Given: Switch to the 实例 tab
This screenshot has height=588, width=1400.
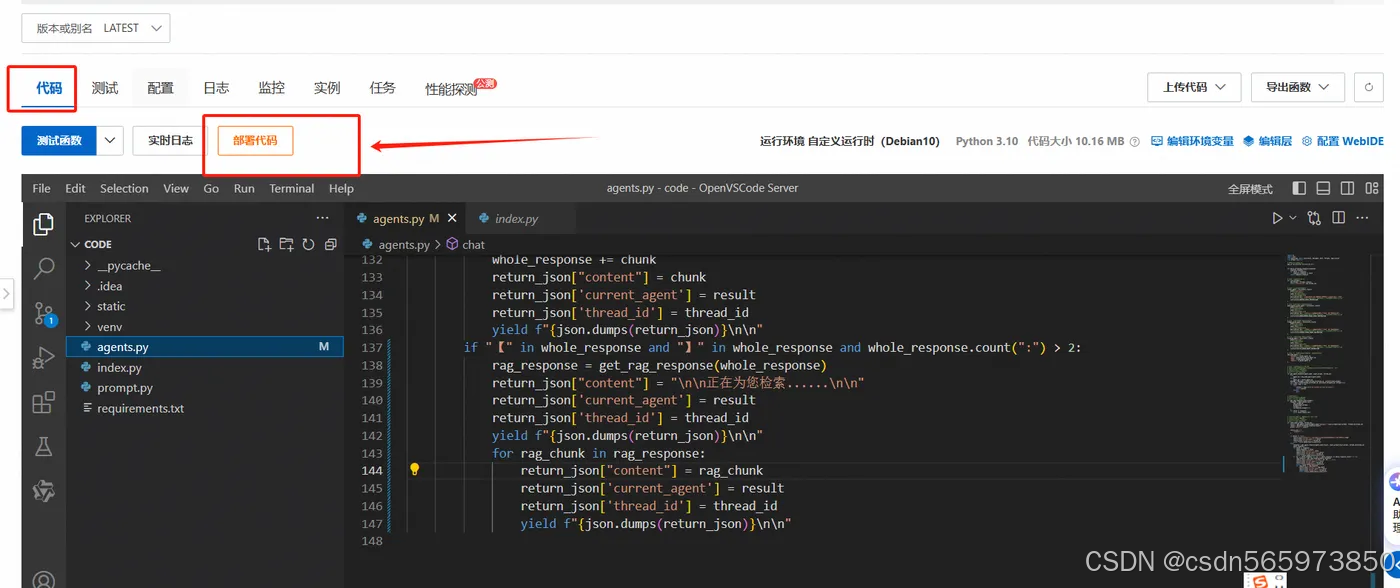Looking at the screenshot, I should (327, 88).
